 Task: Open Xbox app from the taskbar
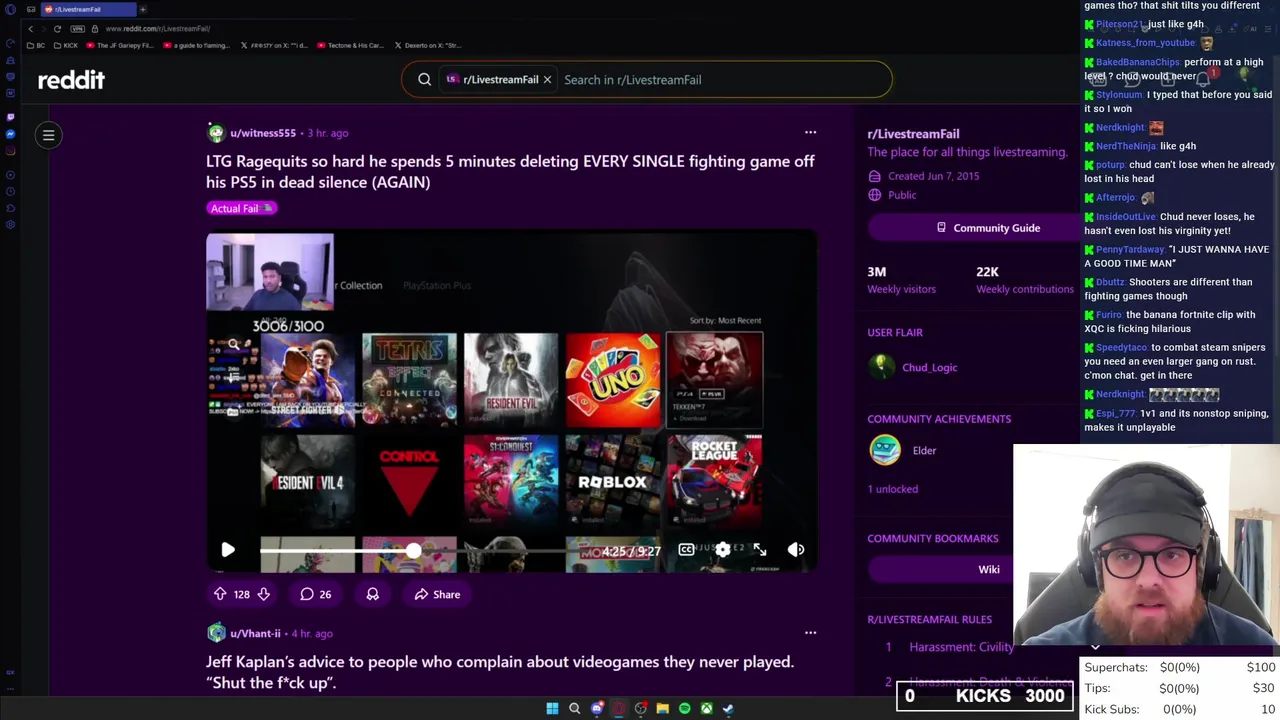click(706, 708)
